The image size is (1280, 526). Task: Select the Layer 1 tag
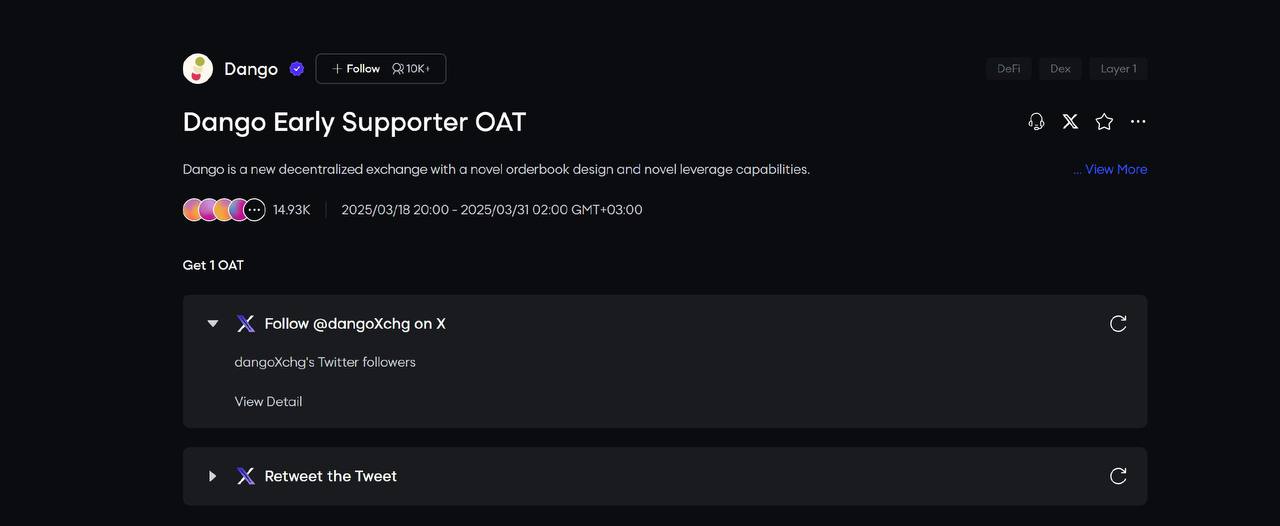point(1118,69)
